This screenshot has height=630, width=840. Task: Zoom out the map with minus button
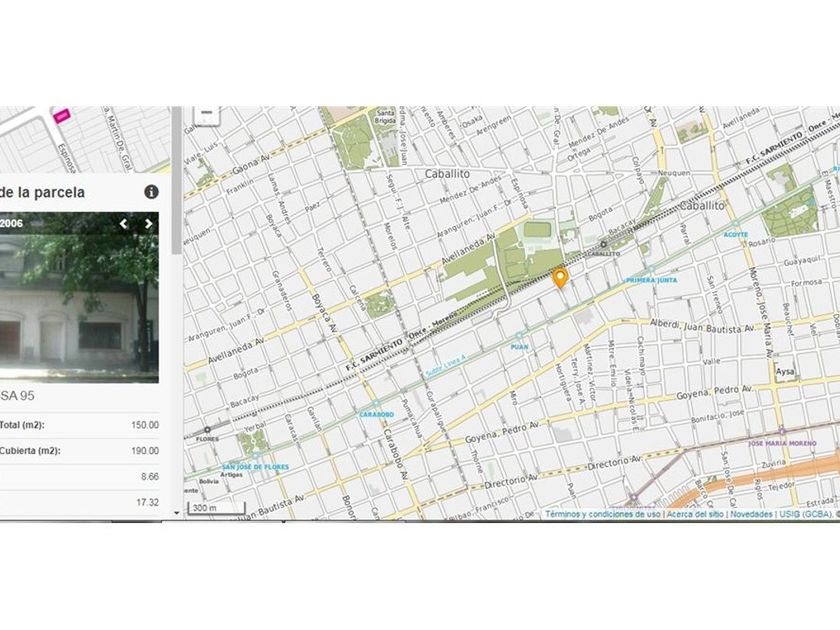point(207,114)
